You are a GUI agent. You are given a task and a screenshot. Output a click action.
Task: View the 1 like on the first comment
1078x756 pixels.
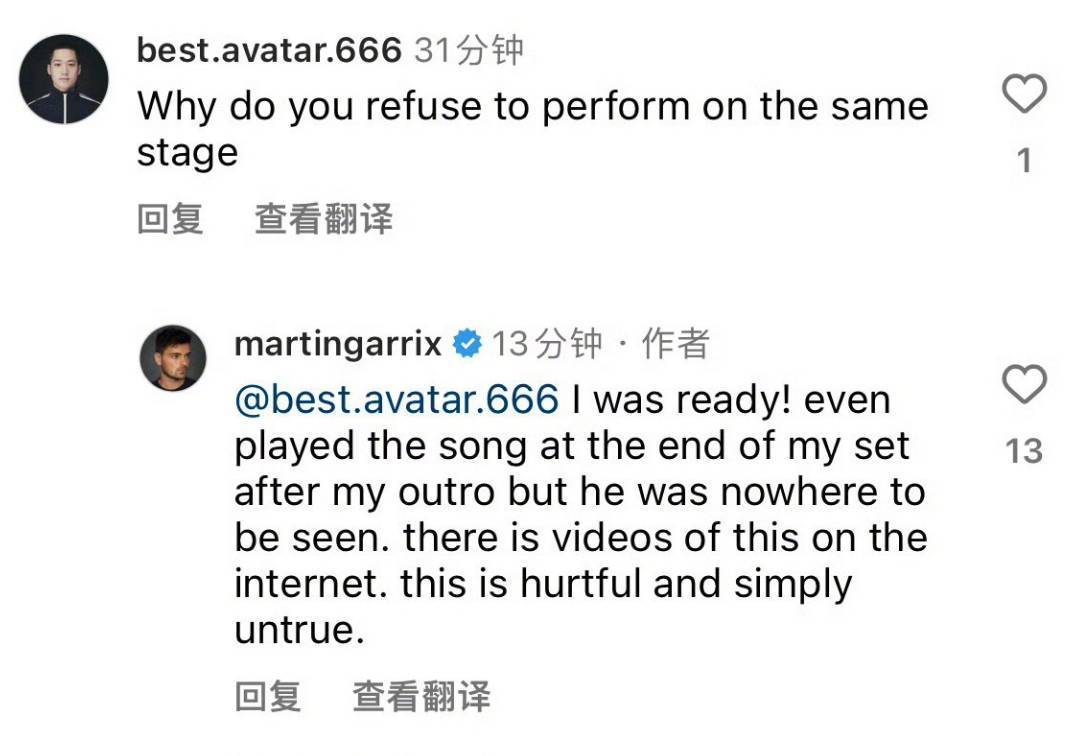point(1023,160)
